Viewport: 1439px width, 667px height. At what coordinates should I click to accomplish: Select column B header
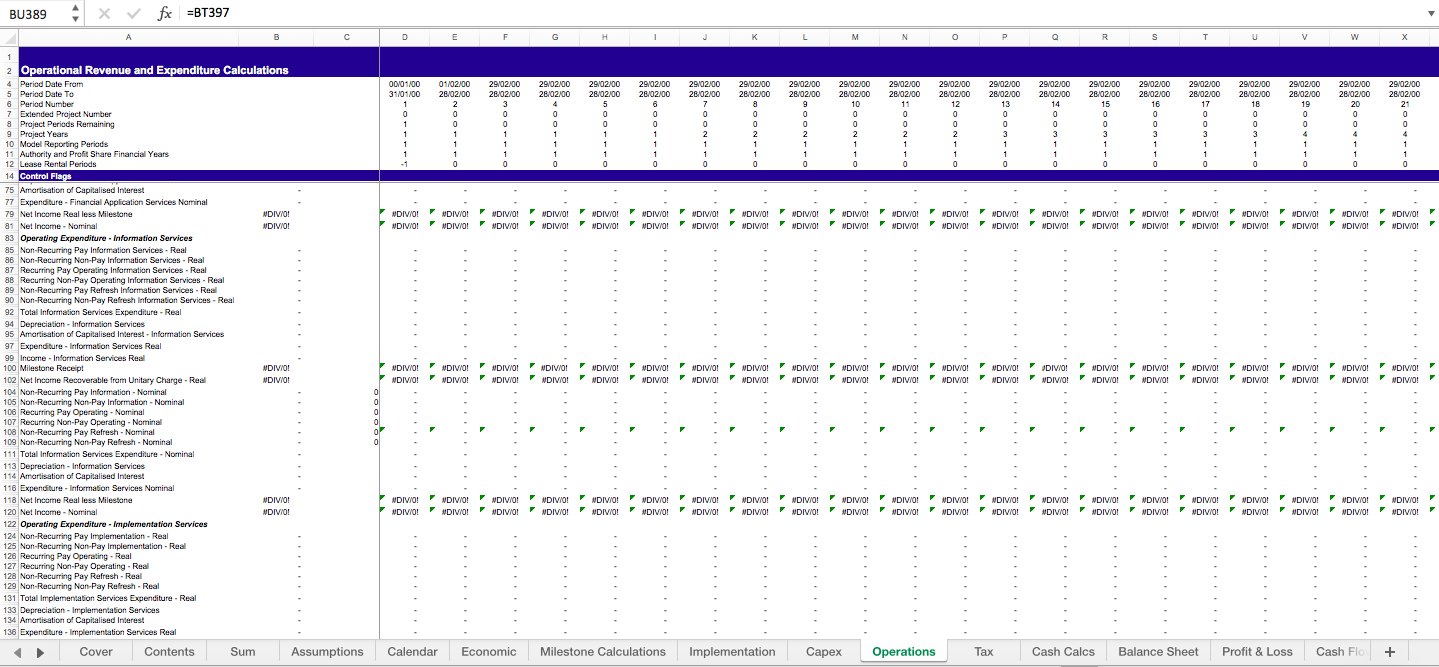click(276, 37)
